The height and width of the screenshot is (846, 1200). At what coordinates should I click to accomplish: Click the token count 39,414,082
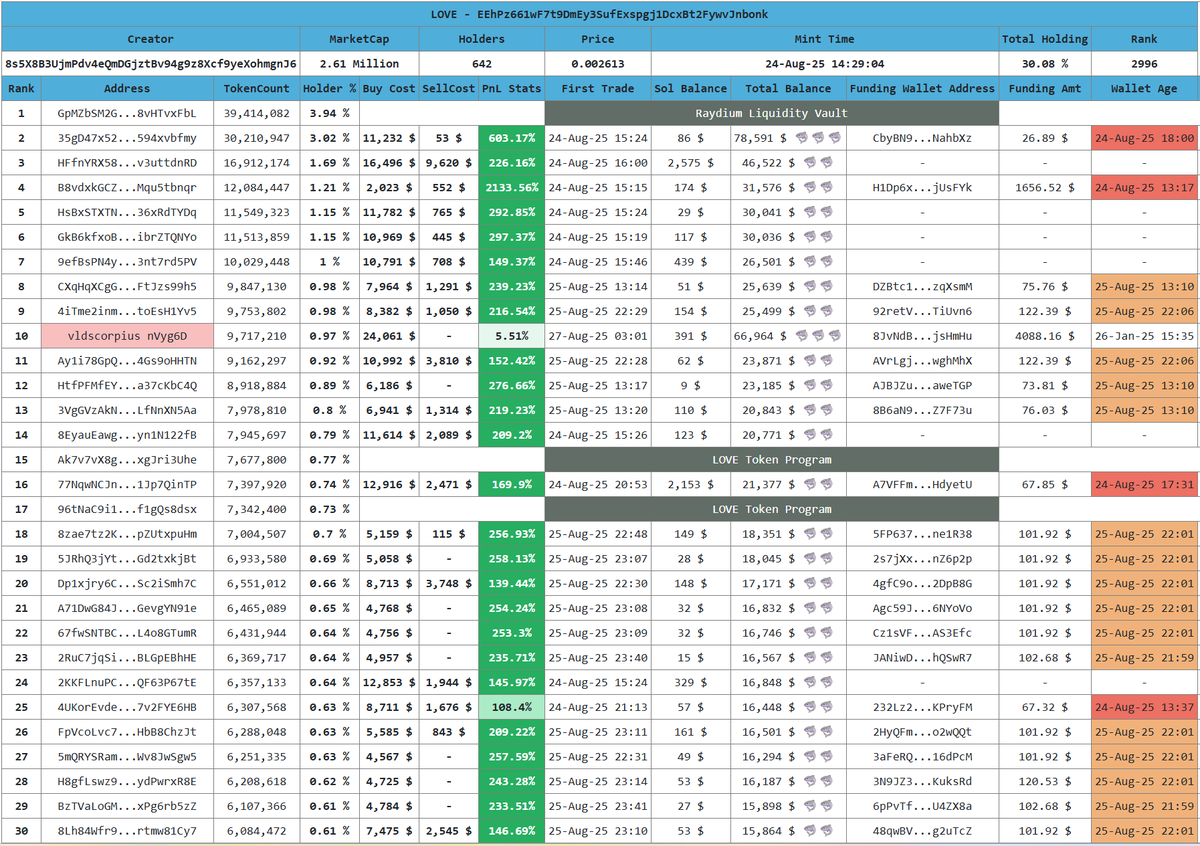(257, 113)
